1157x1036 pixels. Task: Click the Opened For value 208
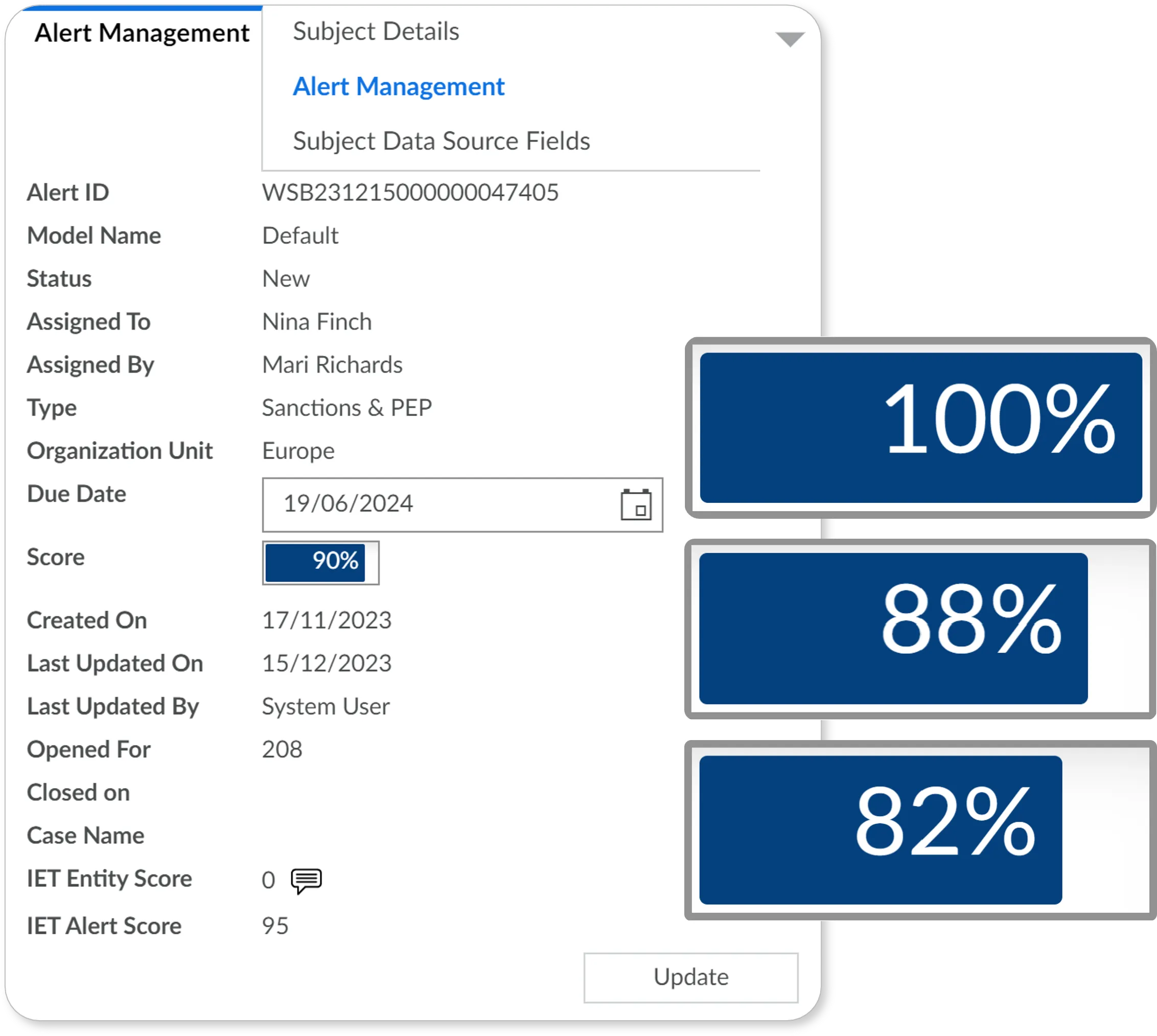click(282, 749)
